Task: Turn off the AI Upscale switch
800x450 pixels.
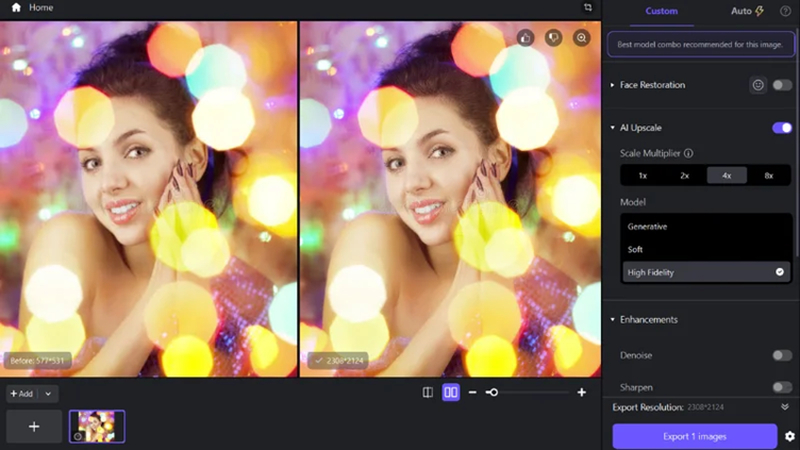Action: [782, 128]
